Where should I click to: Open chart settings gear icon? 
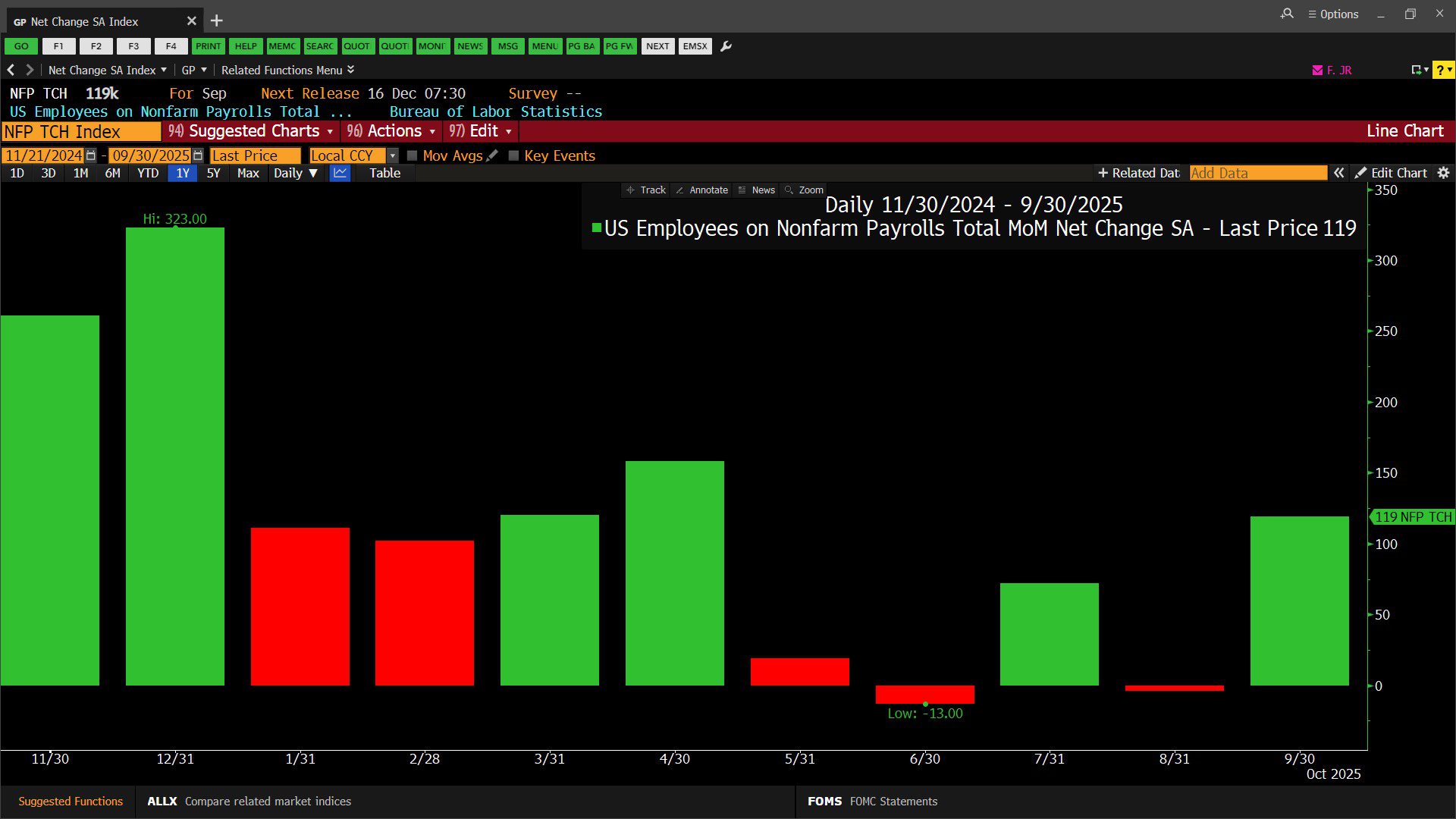pyautogui.click(x=1443, y=173)
